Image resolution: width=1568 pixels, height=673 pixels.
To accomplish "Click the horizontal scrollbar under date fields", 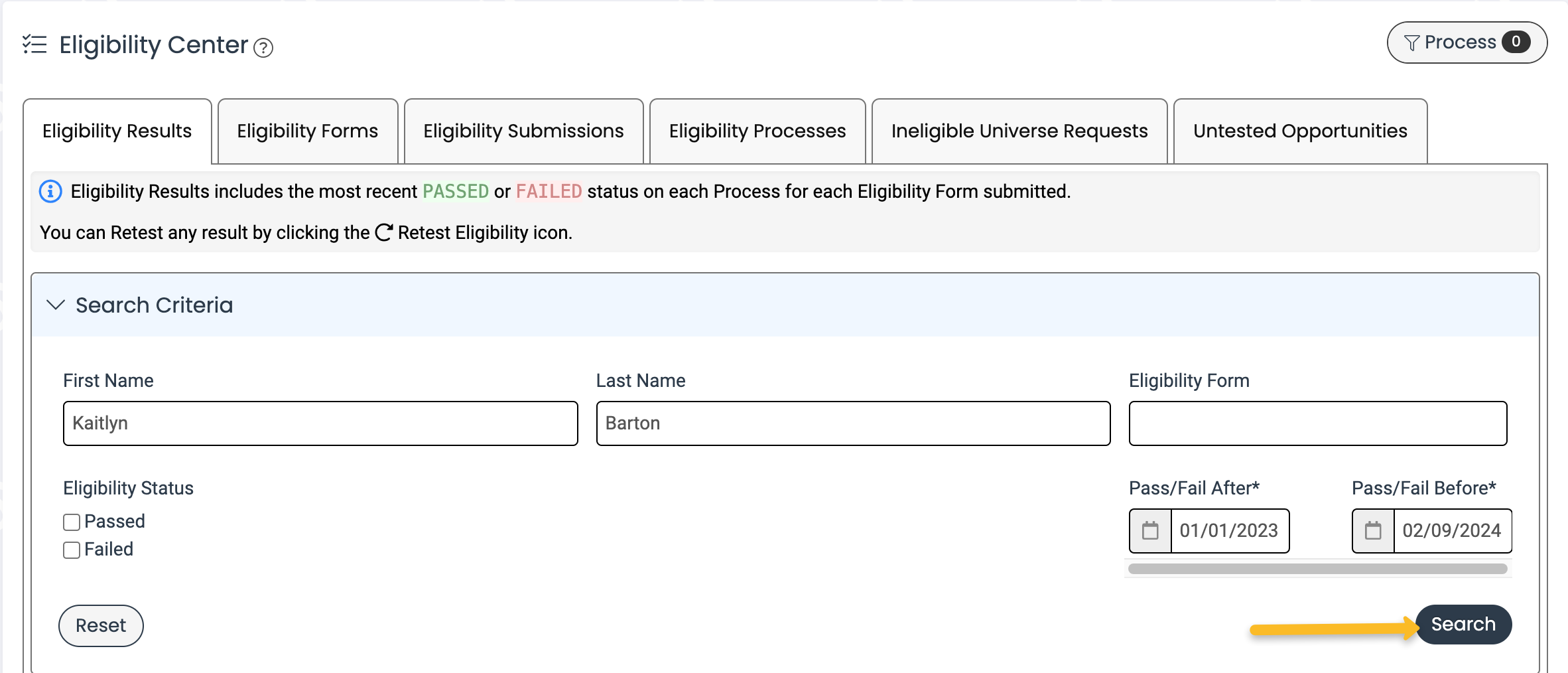I will point(1317,569).
